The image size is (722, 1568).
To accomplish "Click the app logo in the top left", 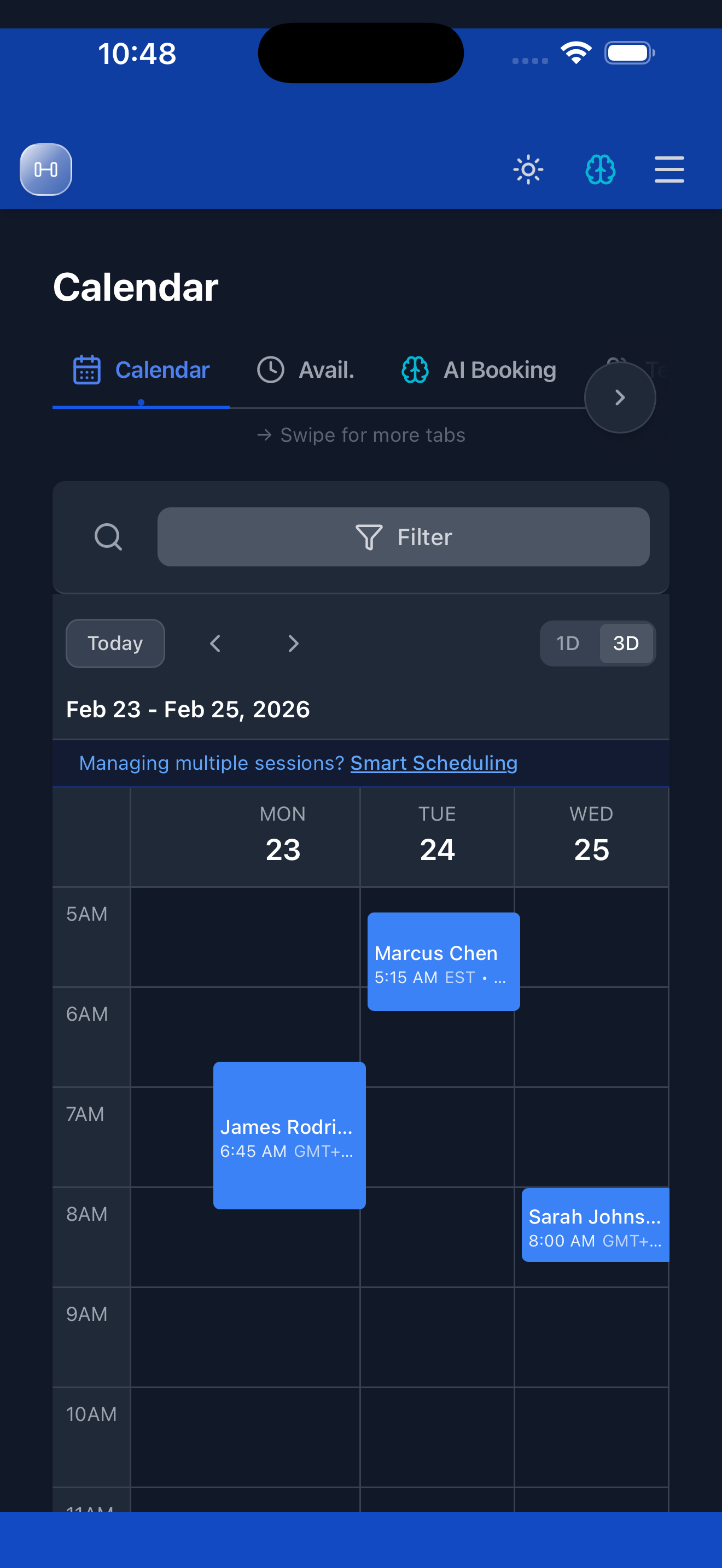I will point(45,171).
